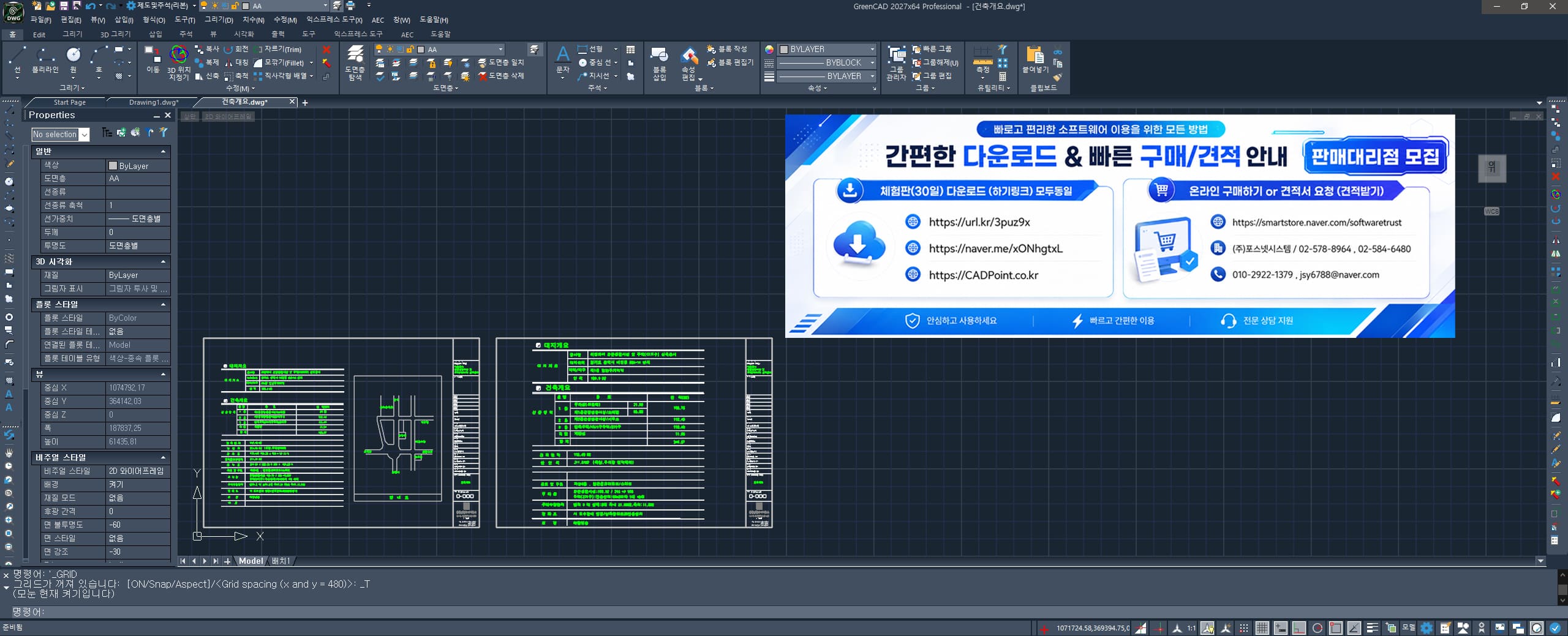The height and width of the screenshot is (636, 1568).
Task: Open the calculator in the Utilities panel
Action: tap(1003, 77)
